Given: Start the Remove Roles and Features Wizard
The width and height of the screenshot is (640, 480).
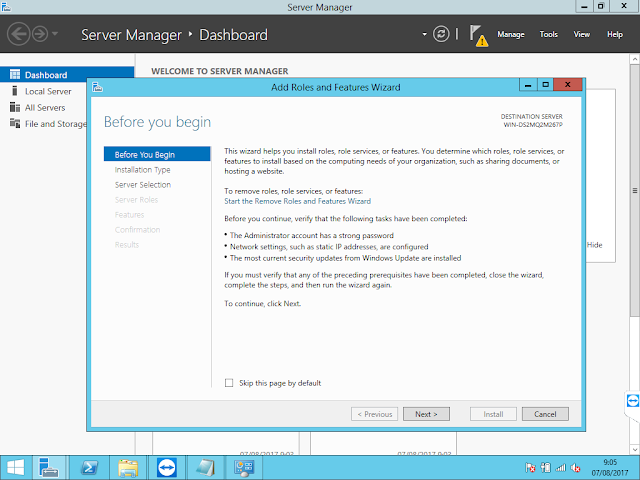Looking at the screenshot, I should pyautogui.click(x=298, y=201).
